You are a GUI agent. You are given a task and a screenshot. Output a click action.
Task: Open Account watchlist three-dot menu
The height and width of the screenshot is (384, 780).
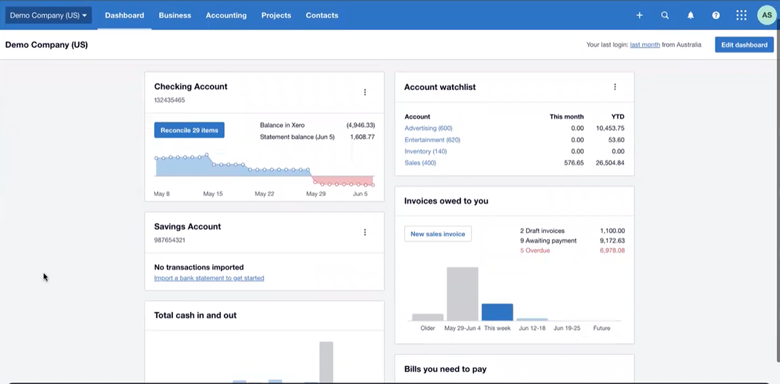[x=615, y=87]
